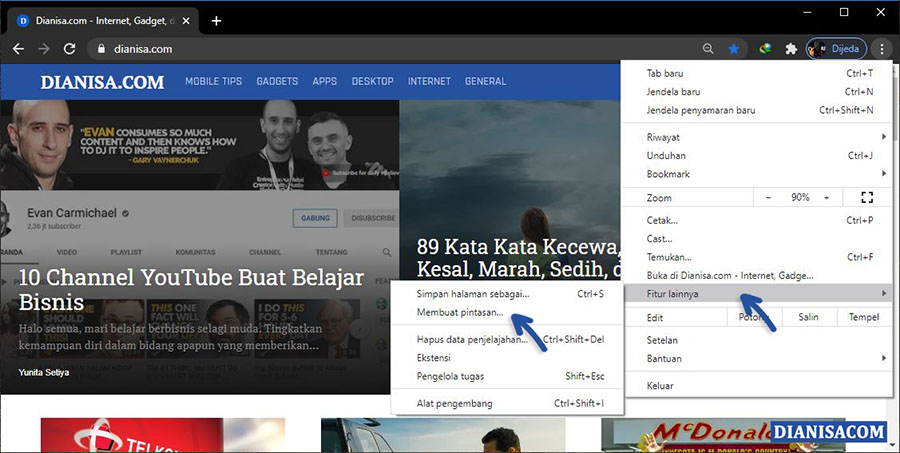The height and width of the screenshot is (453, 900).
Task: Open Jendela penyamaran baru
Action: 757,110
